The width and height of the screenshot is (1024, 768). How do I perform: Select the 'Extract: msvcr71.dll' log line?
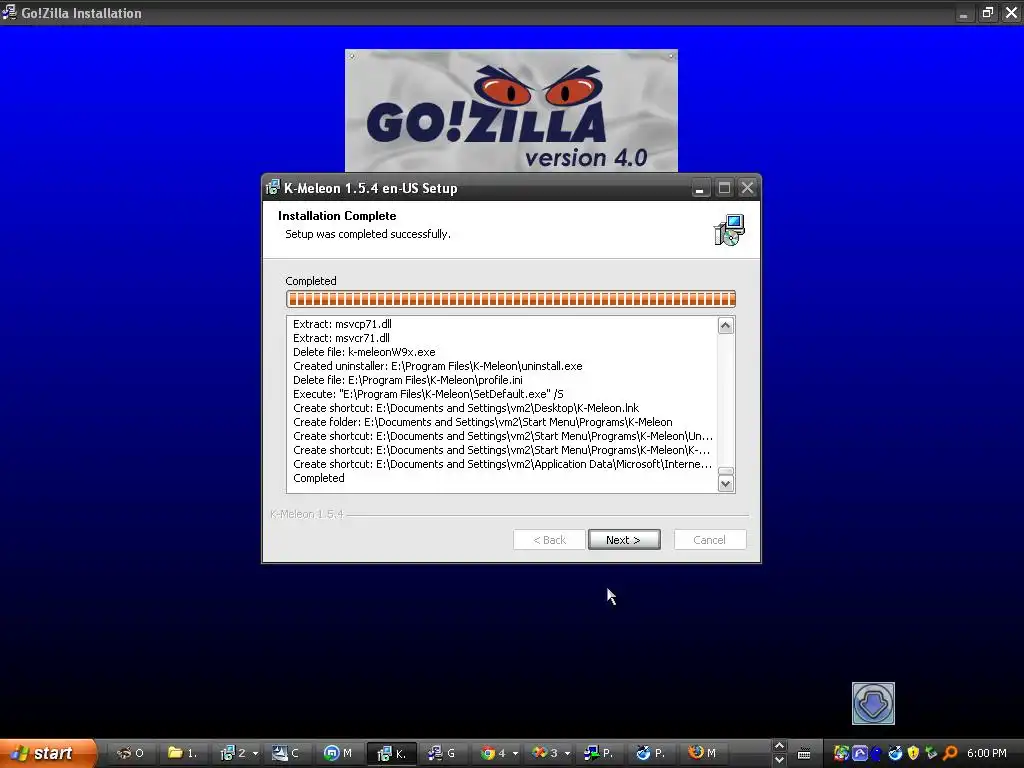pos(341,338)
